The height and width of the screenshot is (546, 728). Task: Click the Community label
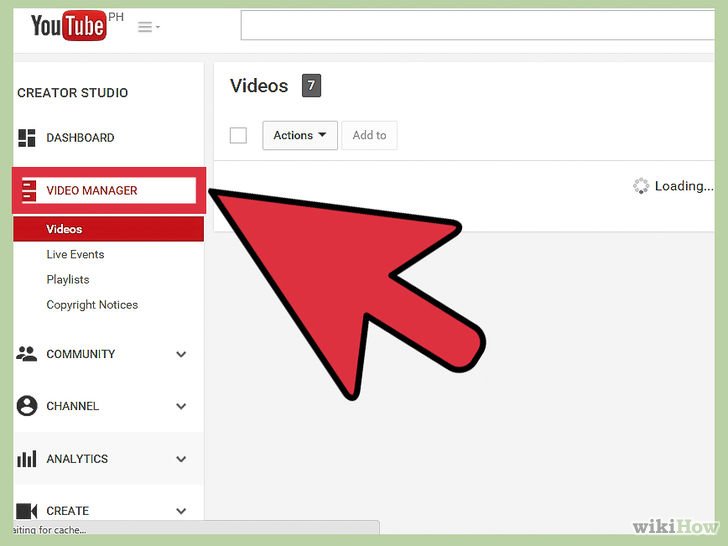point(81,354)
